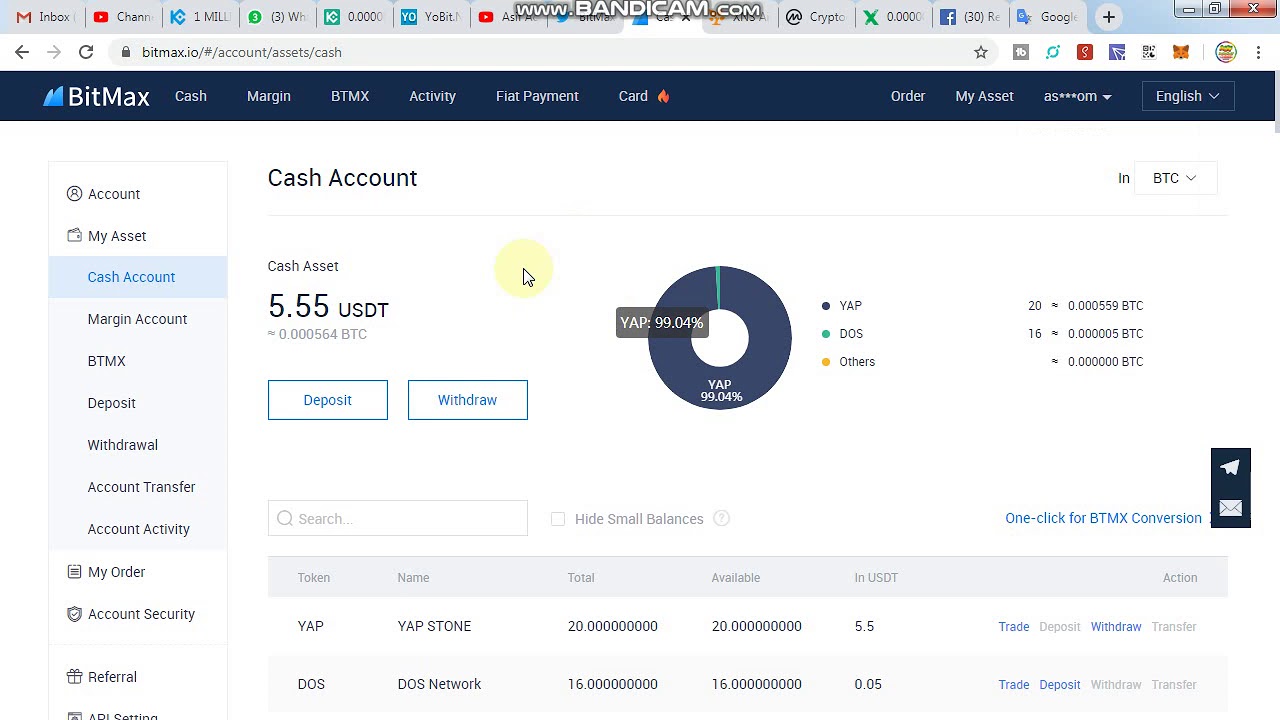The width and height of the screenshot is (1280, 720).
Task: Click the In USDT column header
Action: click(876, 577)
